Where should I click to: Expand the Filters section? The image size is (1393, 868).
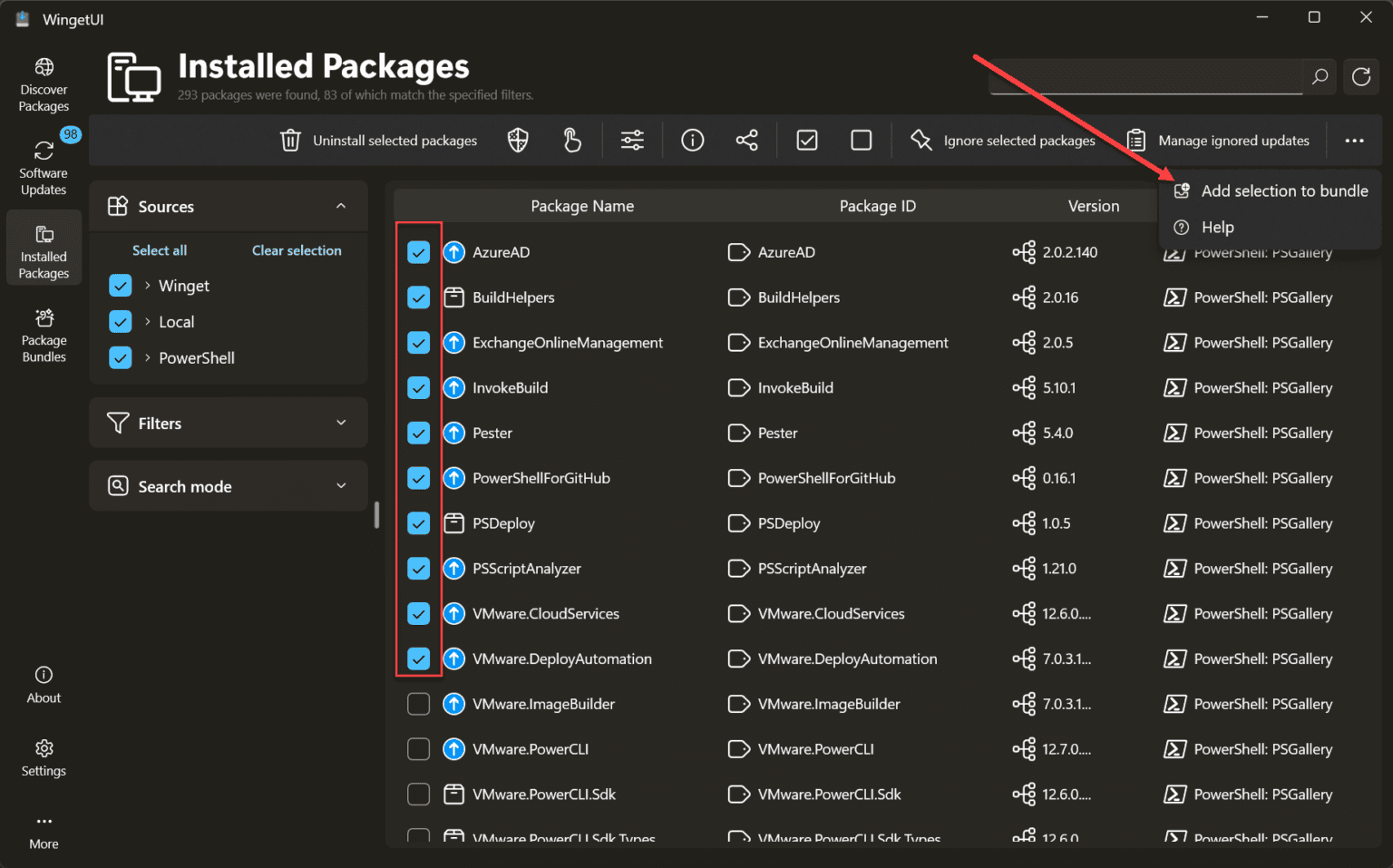pos(340,423)
